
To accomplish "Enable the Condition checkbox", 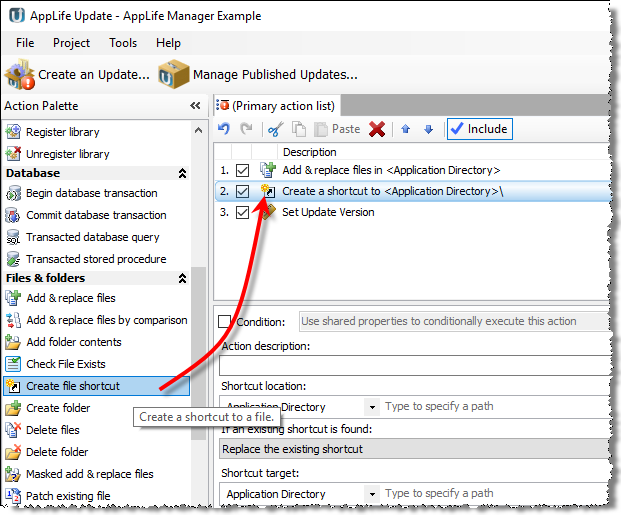I will click(225, 321).
